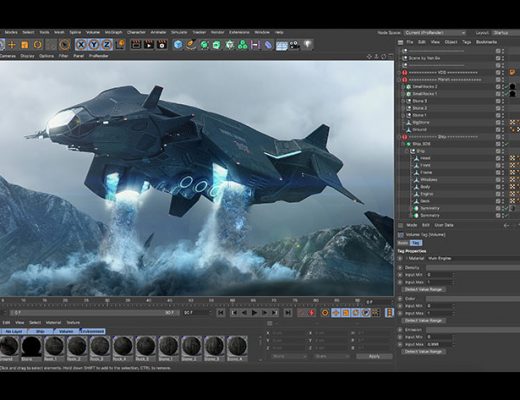The height and width of the screenshot is (400, 520).
Task: Click the Cloner MoGraph icon
Action: pyautogui.click(x=230, y=44)
